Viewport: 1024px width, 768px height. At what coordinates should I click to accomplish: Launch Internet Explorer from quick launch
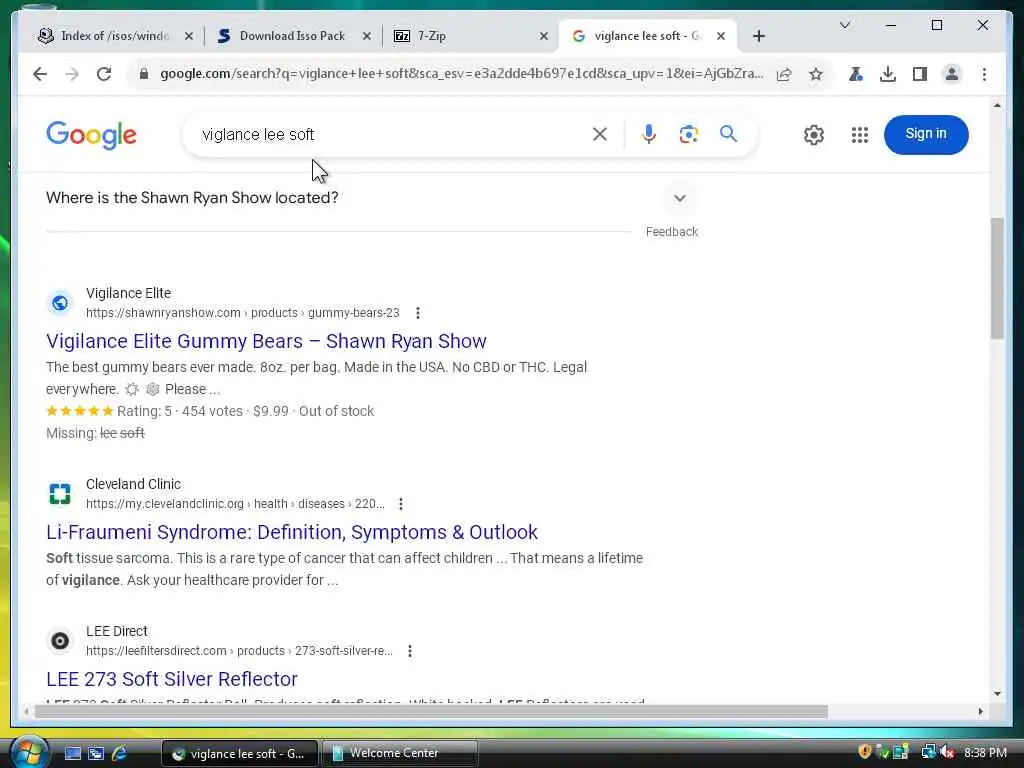[120, 754]
